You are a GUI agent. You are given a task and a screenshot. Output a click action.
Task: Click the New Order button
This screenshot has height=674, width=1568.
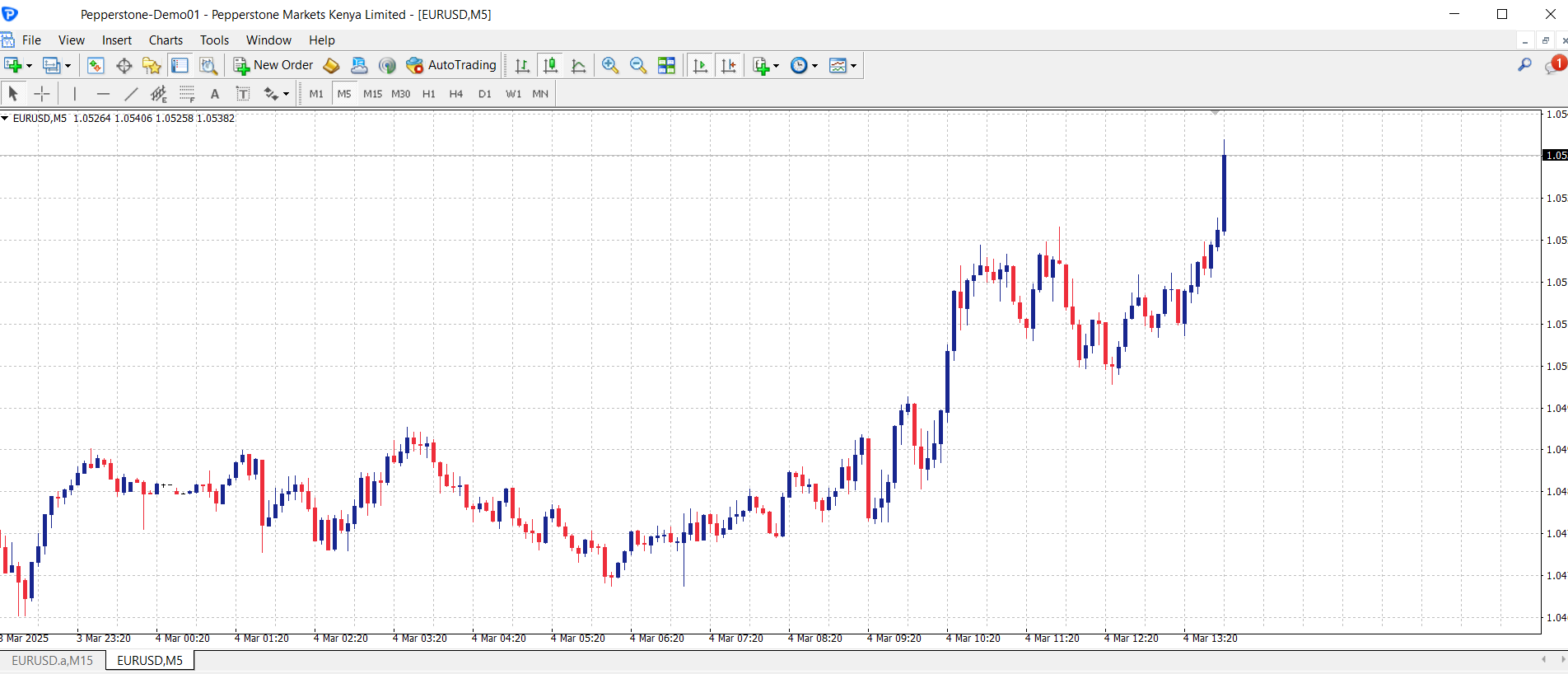coord(273,65)
